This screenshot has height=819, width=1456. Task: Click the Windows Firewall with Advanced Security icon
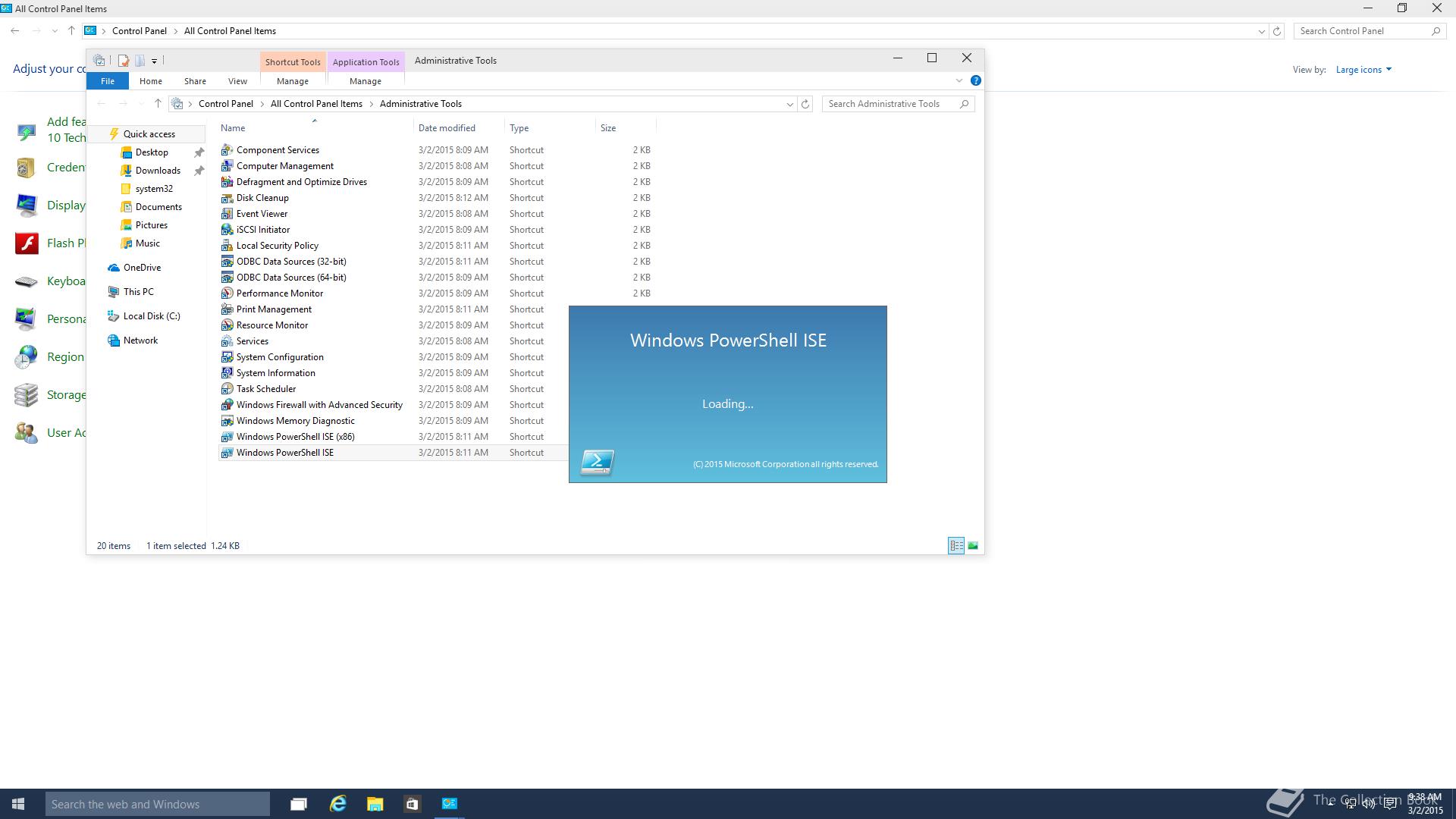[x=227, y=405]
